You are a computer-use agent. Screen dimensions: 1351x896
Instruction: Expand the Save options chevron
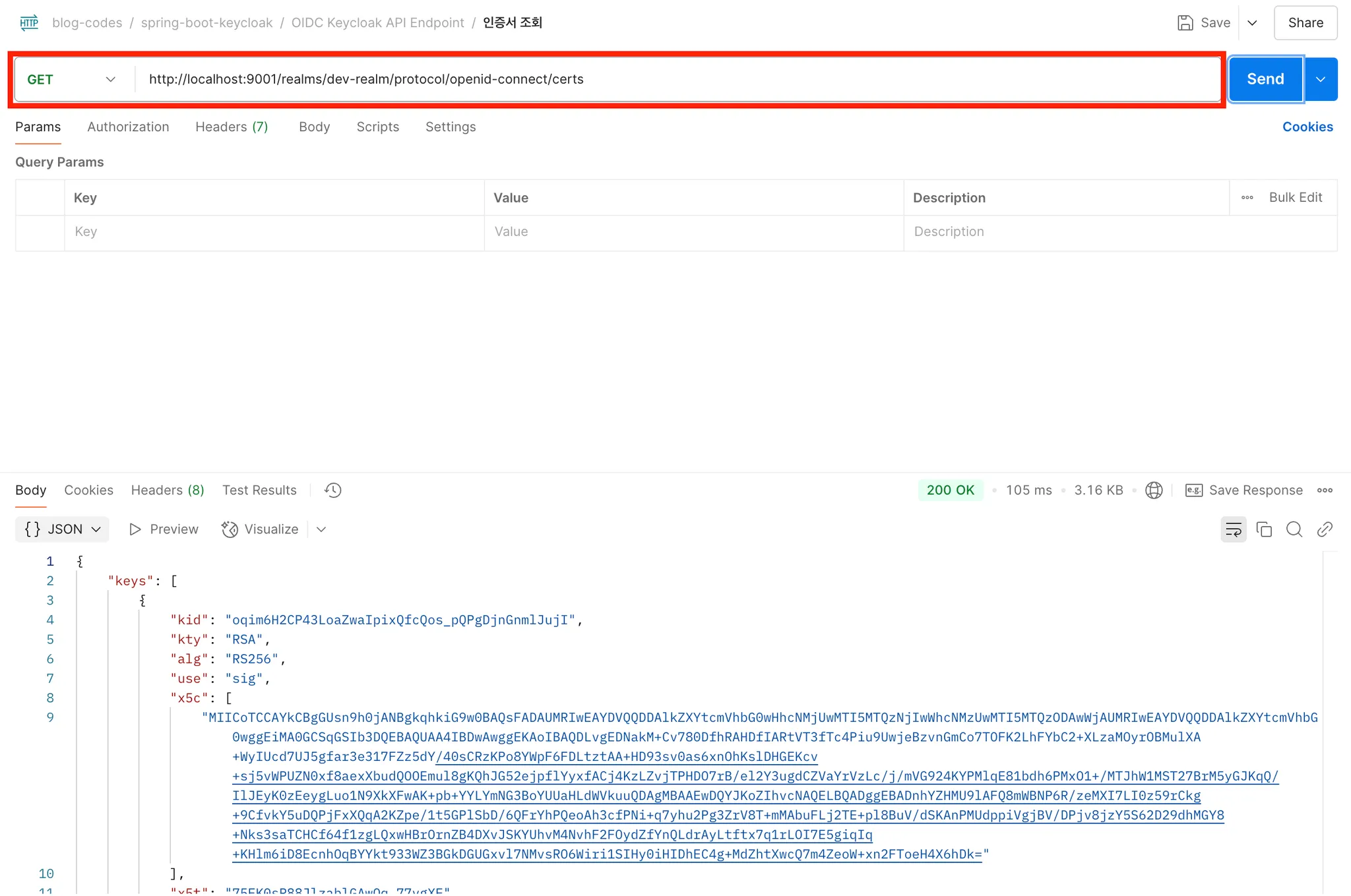(x=1252, y=22)
